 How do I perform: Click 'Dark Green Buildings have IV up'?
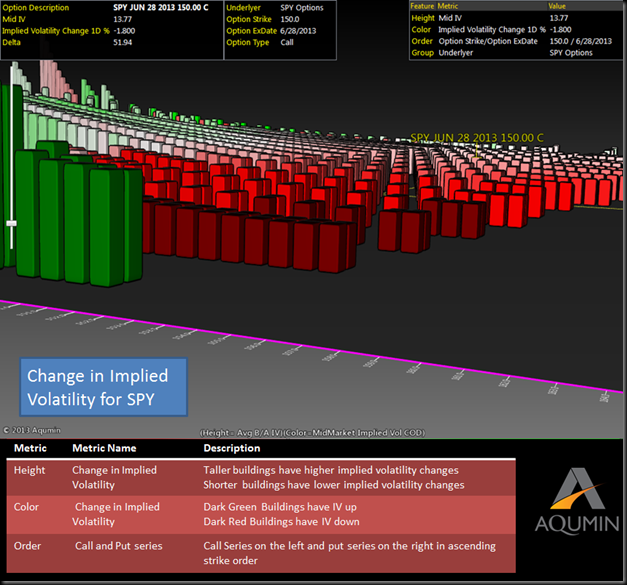click(280, 507)
